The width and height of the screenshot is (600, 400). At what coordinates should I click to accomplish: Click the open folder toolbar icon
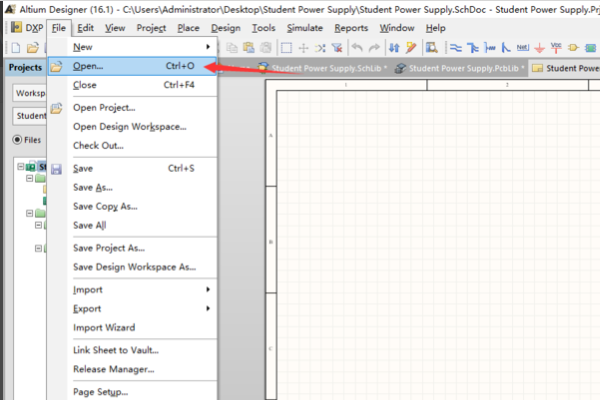pos(32,47)
